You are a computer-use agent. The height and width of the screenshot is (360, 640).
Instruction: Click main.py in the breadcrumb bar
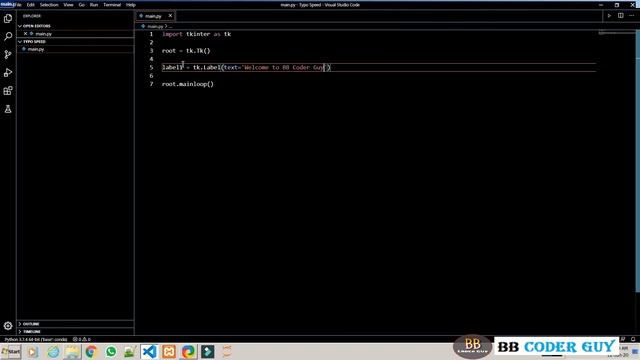(x=155, y=26)
